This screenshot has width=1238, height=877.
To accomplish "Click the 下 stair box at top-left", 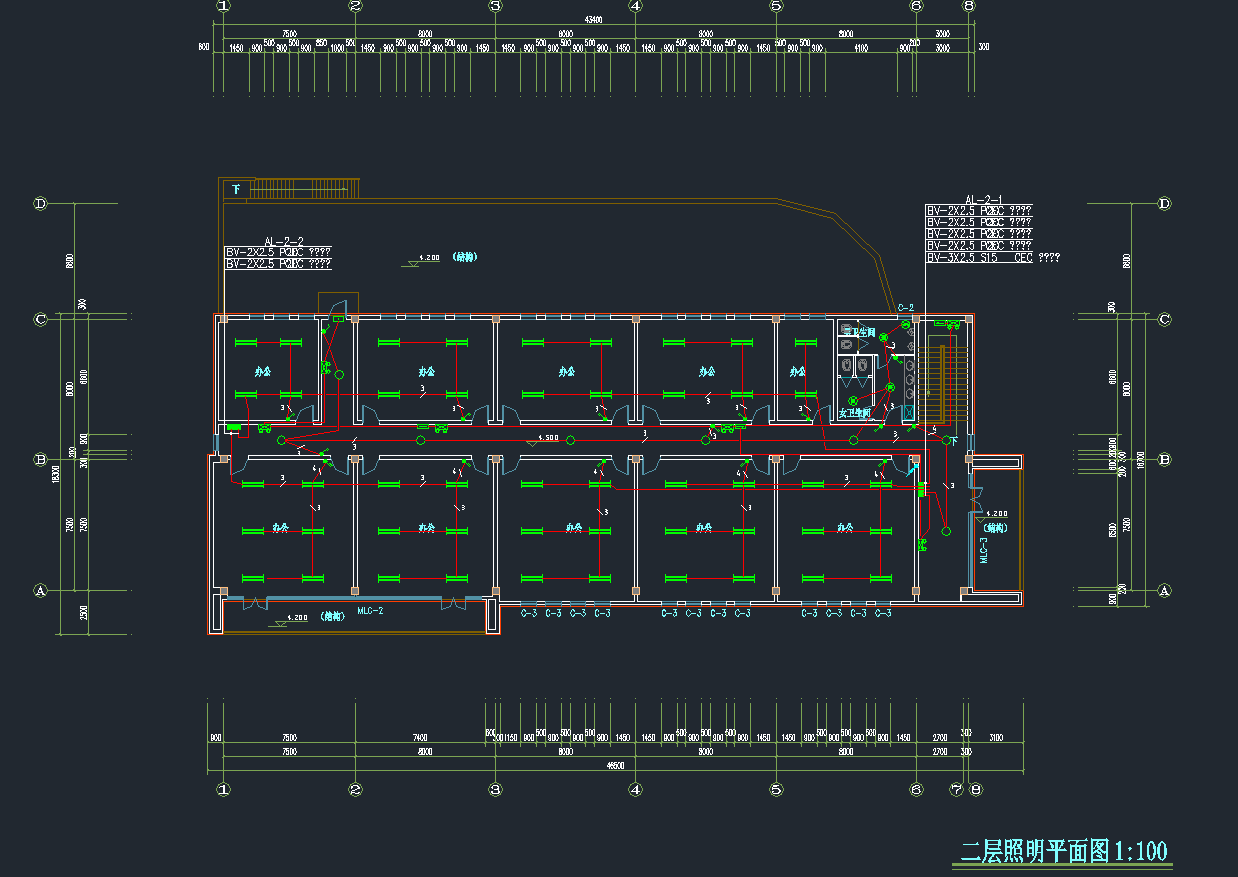I will click(237, 188).
